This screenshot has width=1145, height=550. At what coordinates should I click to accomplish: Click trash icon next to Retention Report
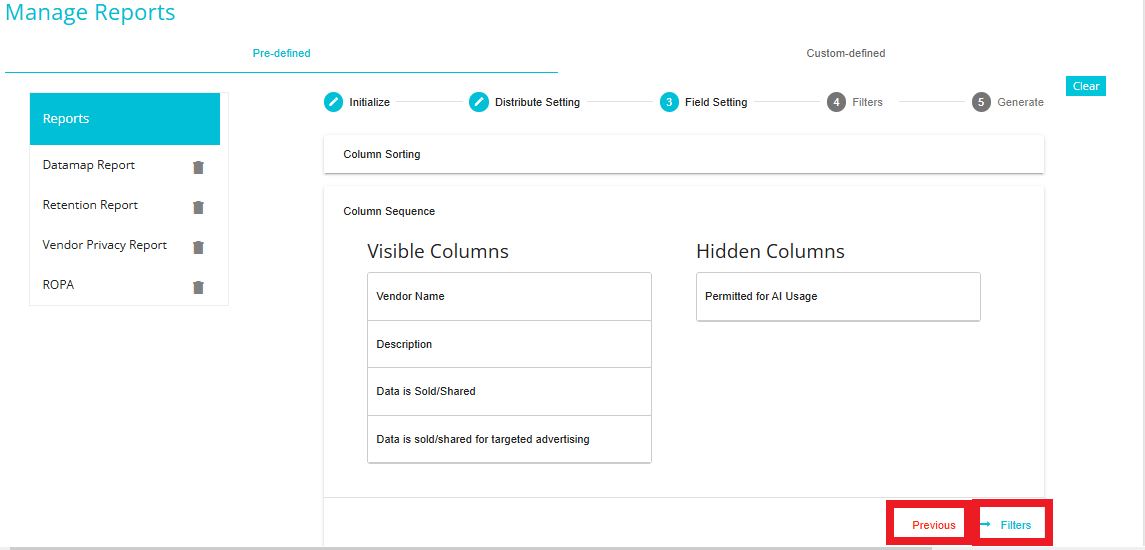[x=198, y=207]
